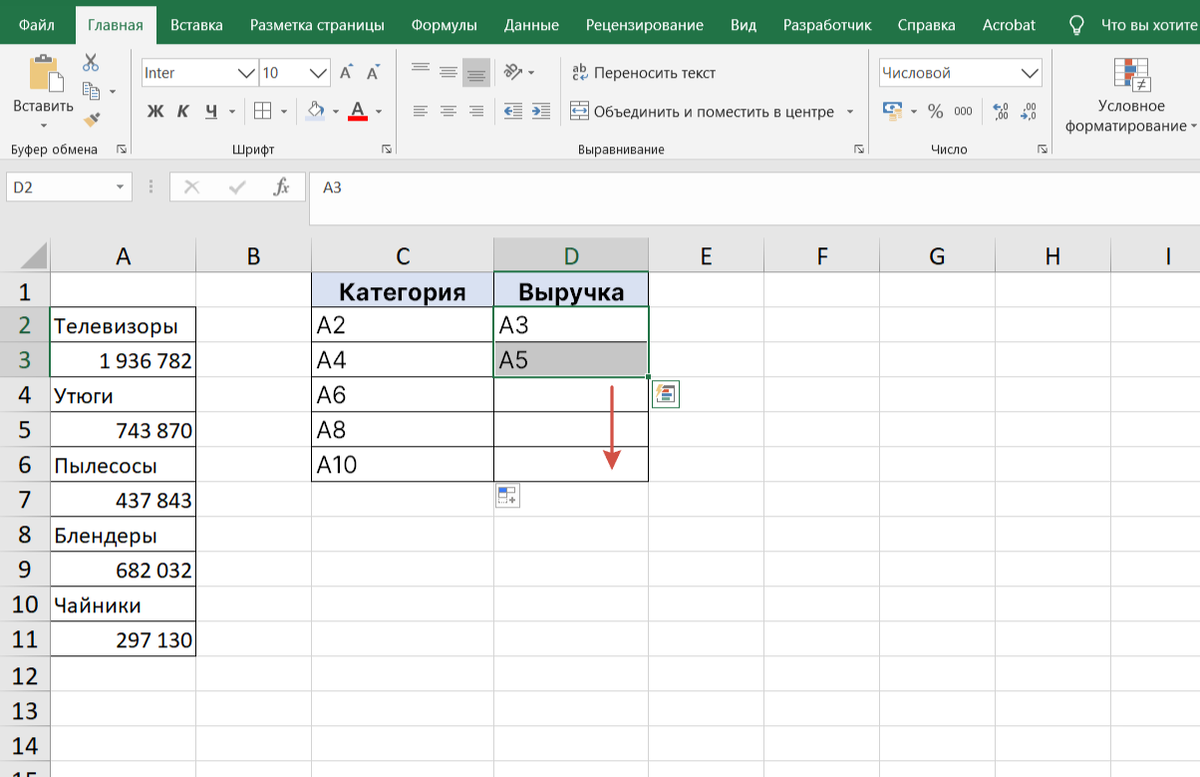Align text left in cell
The width and height of the screenshot is (1200, 777).
tap(420, 111)
